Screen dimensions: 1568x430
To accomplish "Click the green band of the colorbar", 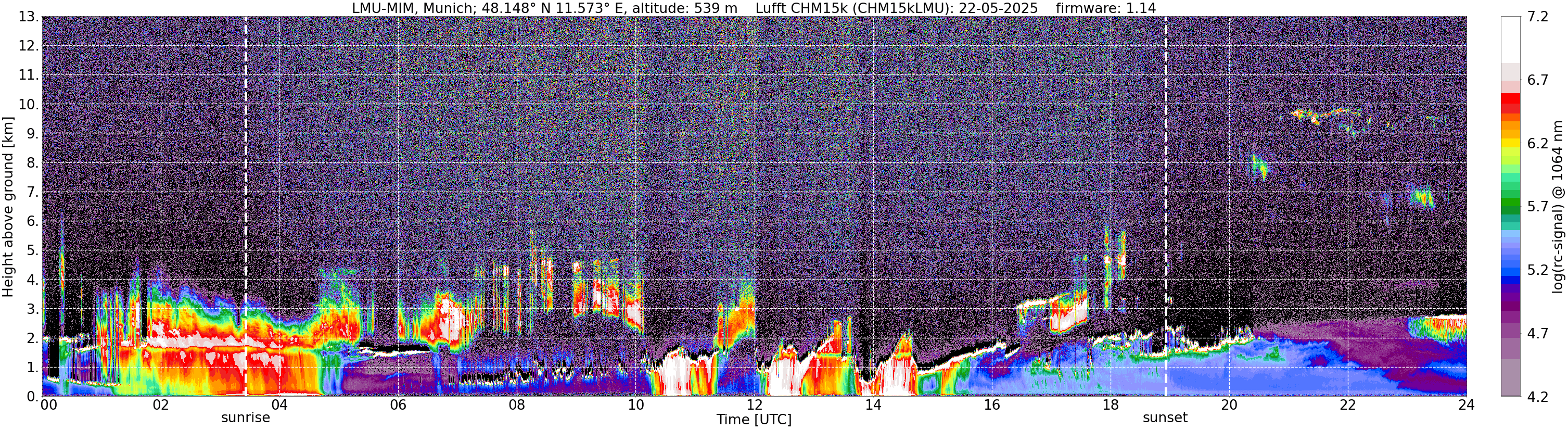I will pyautogui.click(x=1510, y=201).
